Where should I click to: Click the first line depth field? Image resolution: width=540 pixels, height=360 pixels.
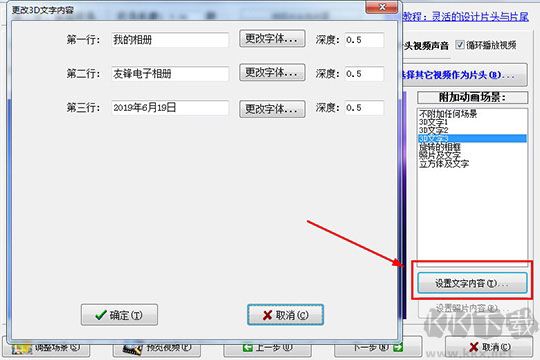(364, 40)
